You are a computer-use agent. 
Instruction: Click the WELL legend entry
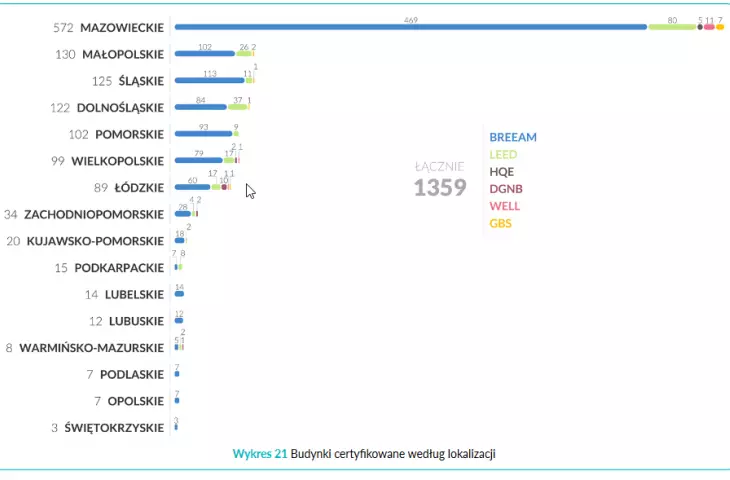pos(505,206)
